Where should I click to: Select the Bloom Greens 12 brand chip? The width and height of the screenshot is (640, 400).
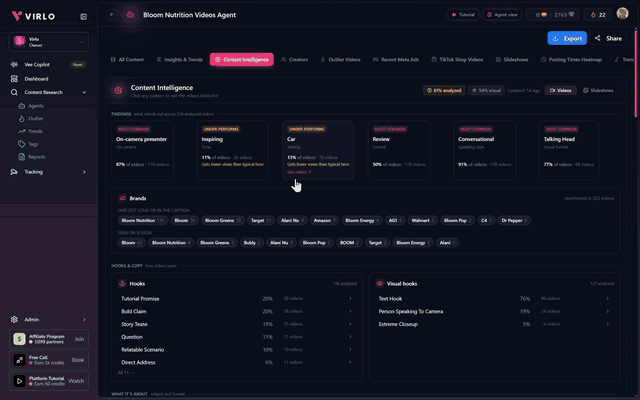[223, 220]
